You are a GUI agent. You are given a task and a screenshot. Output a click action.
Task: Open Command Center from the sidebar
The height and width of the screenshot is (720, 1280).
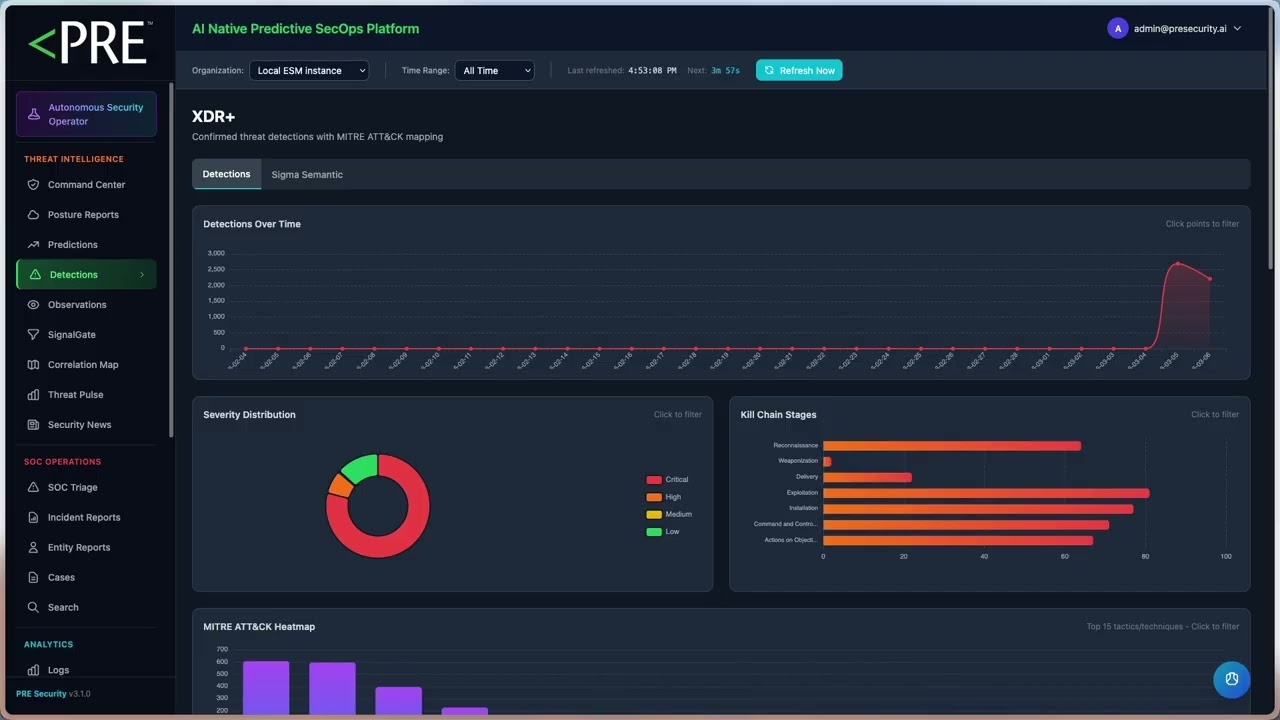86,185
